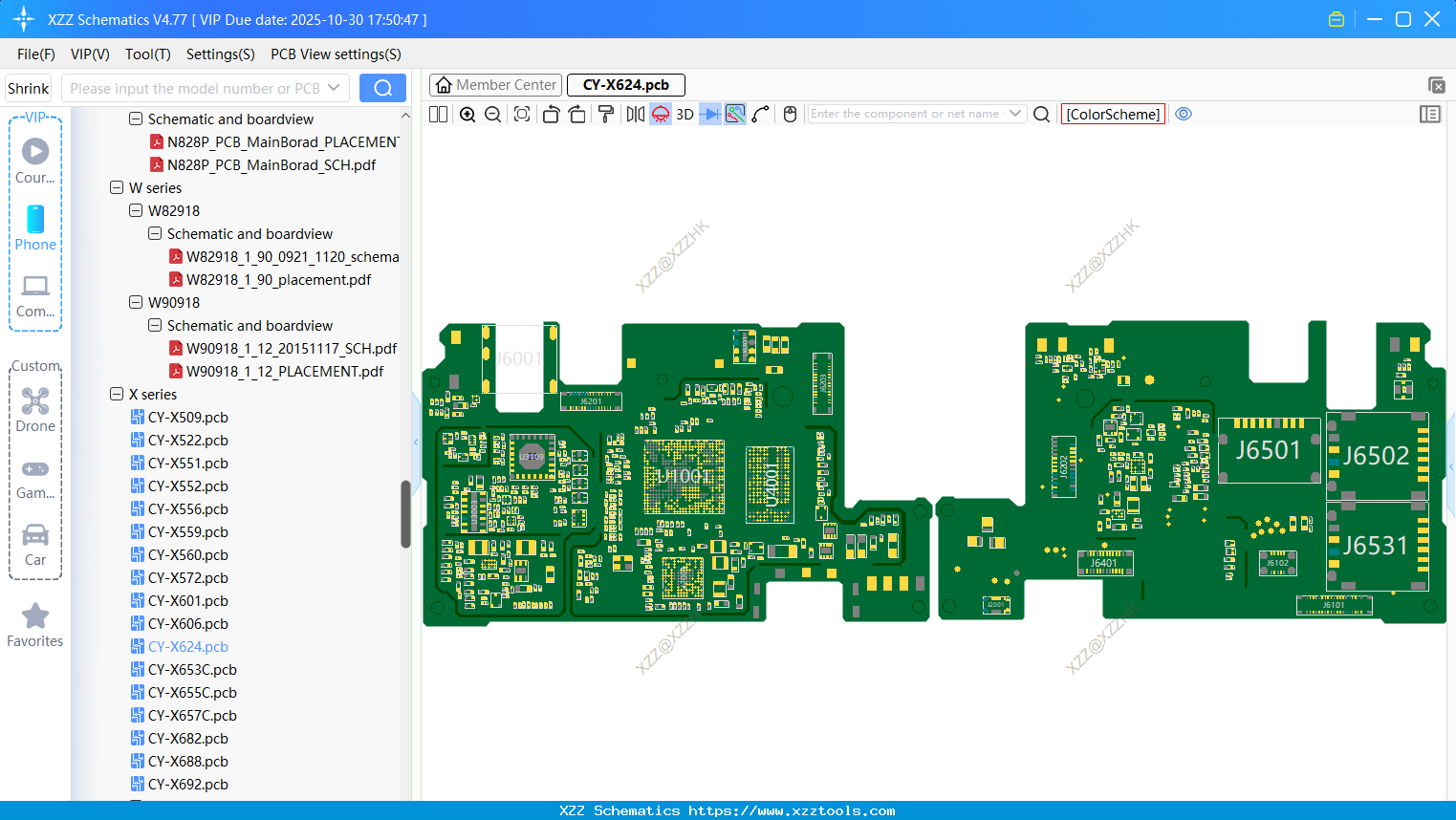Open the 3D board view
1456x820 pixels.
click(684, 114)
